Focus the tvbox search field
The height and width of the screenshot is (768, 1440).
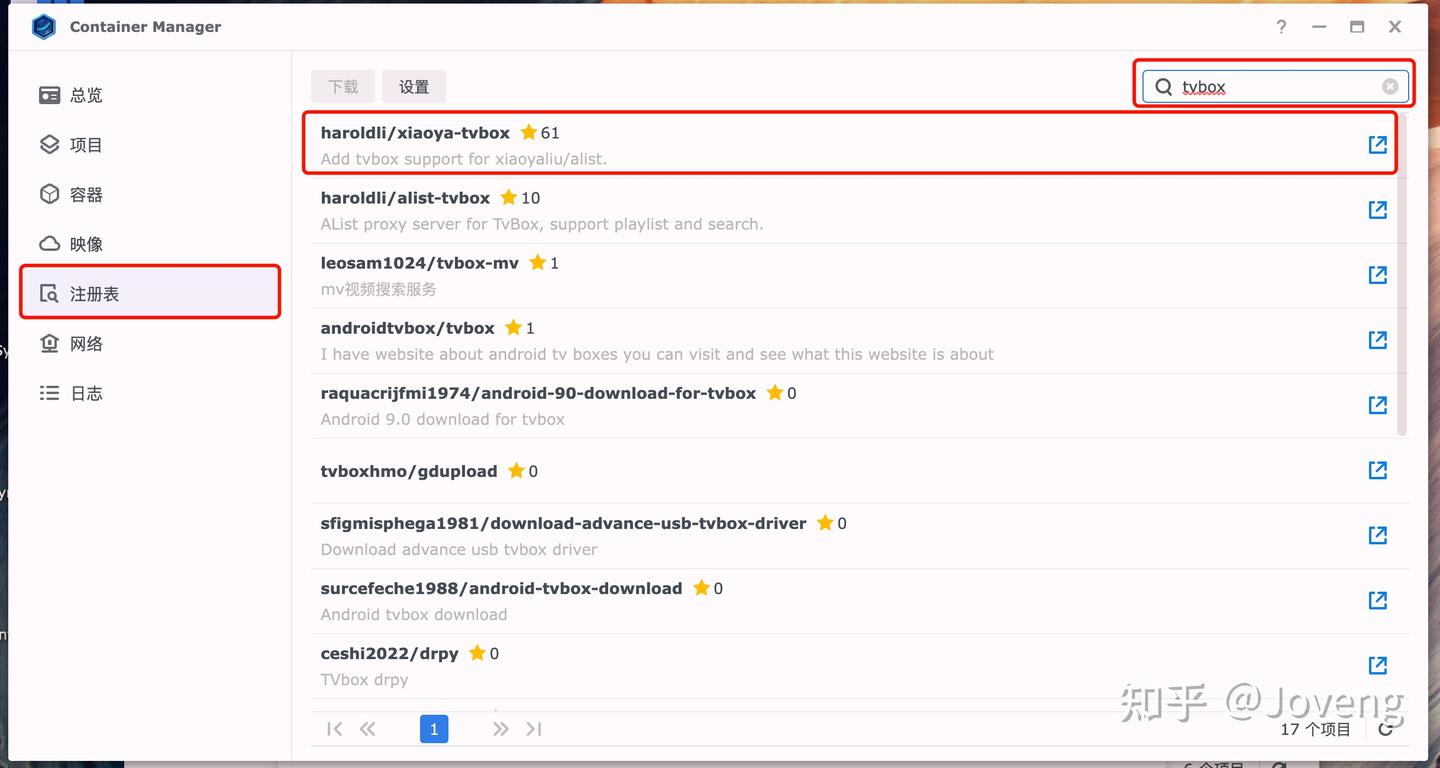pyautogui.click(x=1274, y=87)
